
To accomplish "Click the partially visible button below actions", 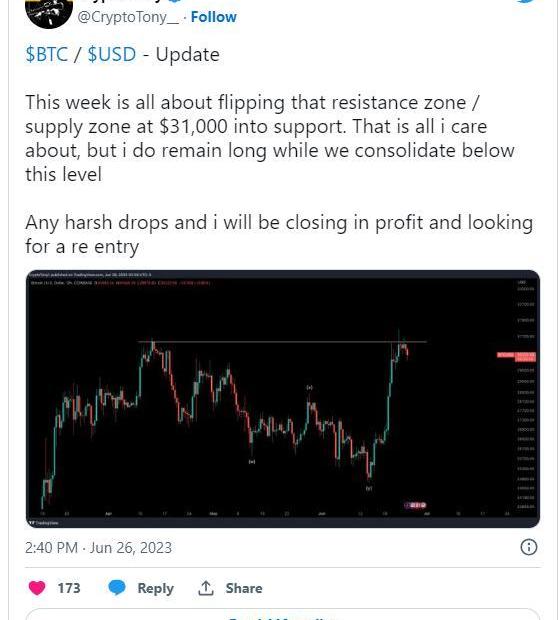I will [283, 614].
